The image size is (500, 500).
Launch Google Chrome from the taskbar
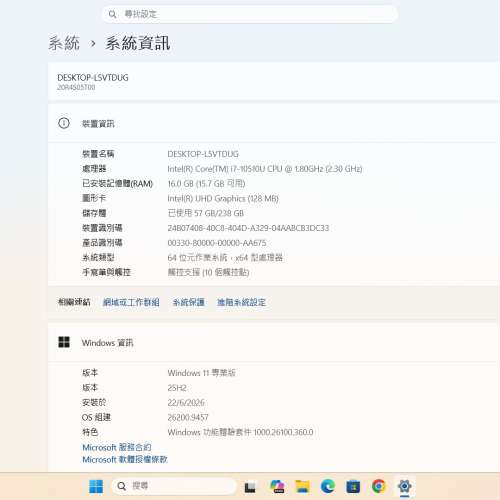tap(379, 486)
